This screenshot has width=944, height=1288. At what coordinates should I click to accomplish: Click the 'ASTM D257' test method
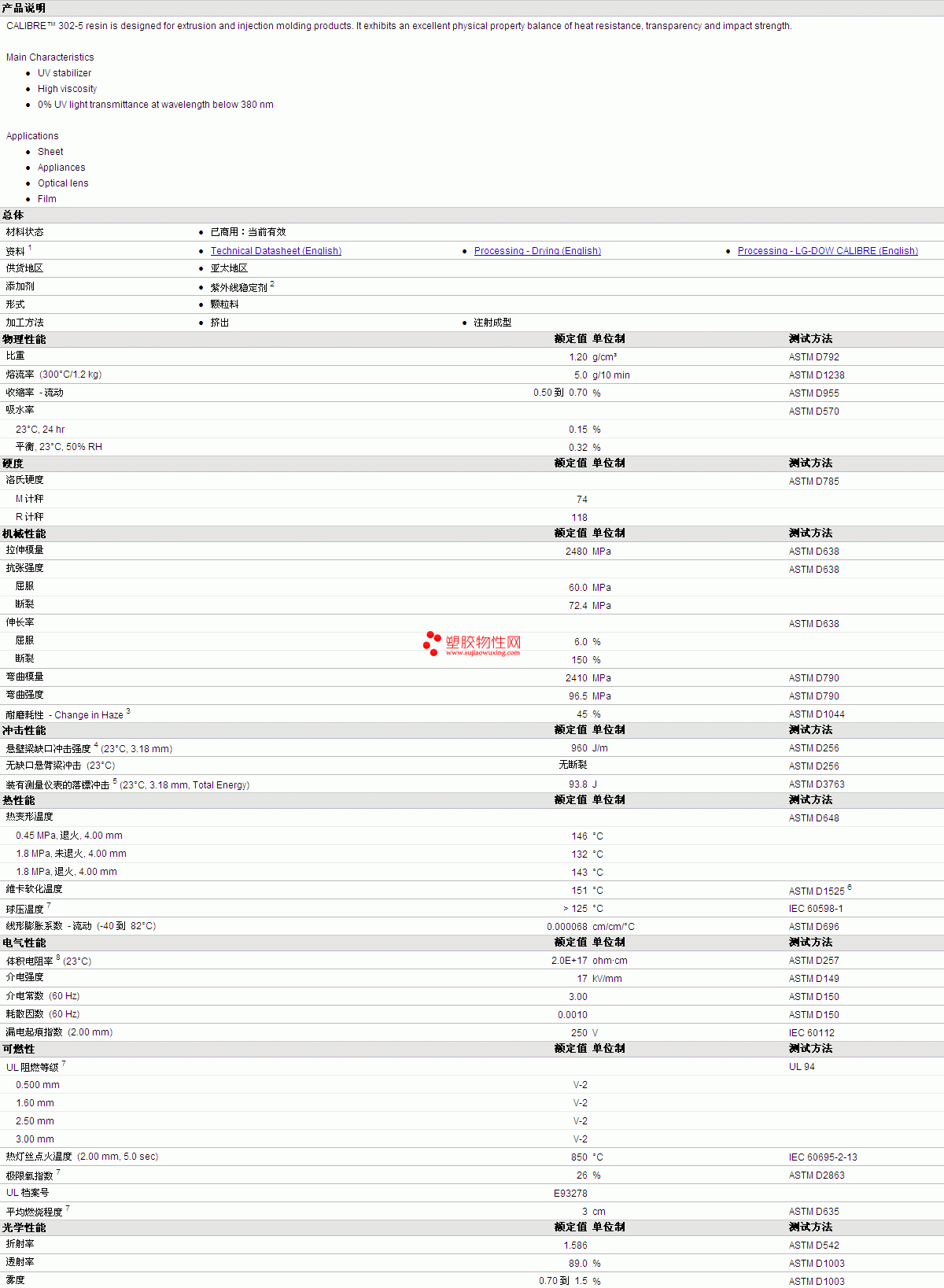coord(814,961)
